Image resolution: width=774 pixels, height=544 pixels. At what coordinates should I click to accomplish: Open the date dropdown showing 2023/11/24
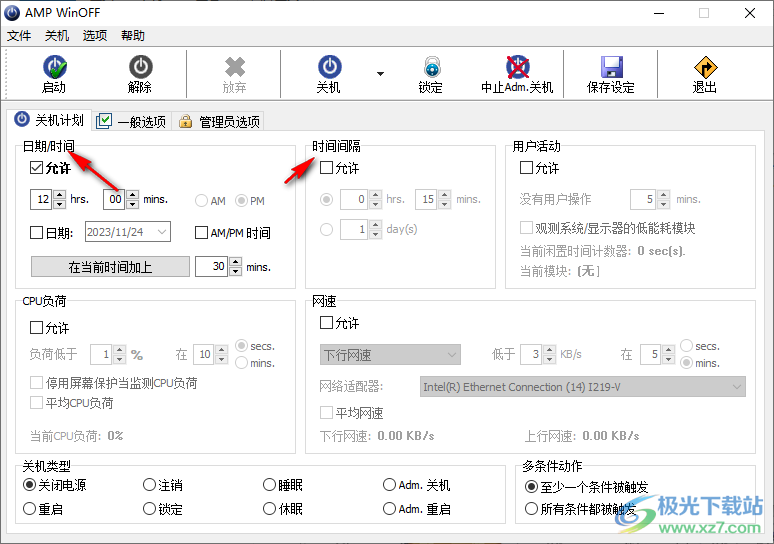(x=161, y=232)
